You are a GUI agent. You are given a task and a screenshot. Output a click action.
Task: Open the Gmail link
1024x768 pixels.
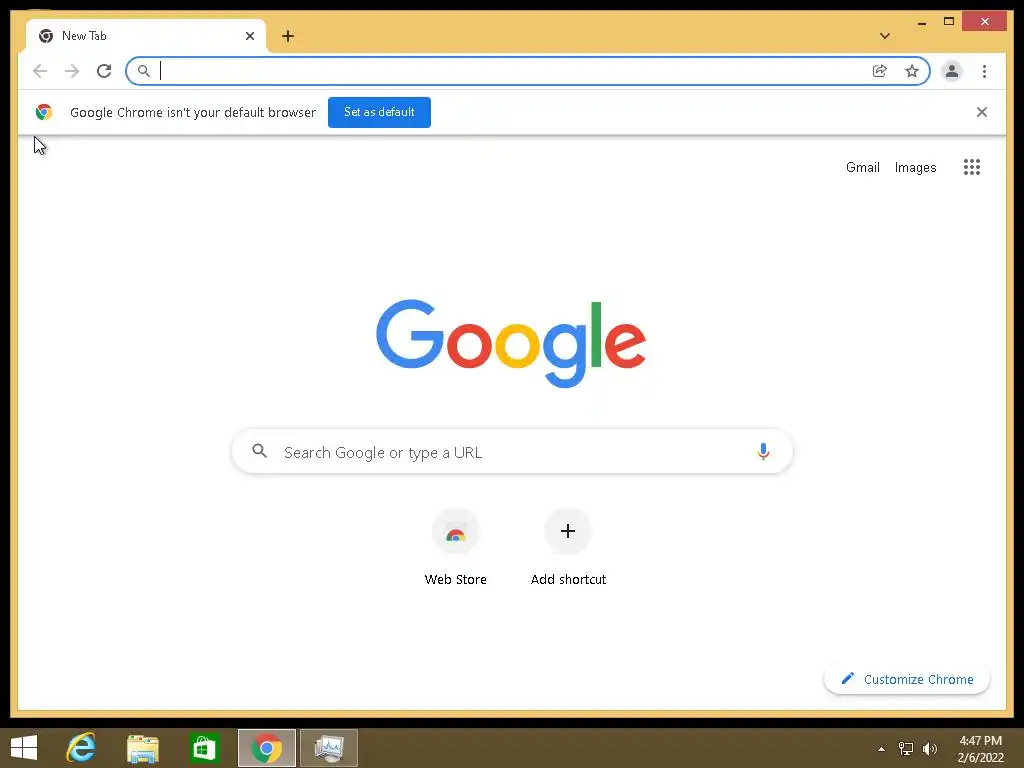point(863,167)
